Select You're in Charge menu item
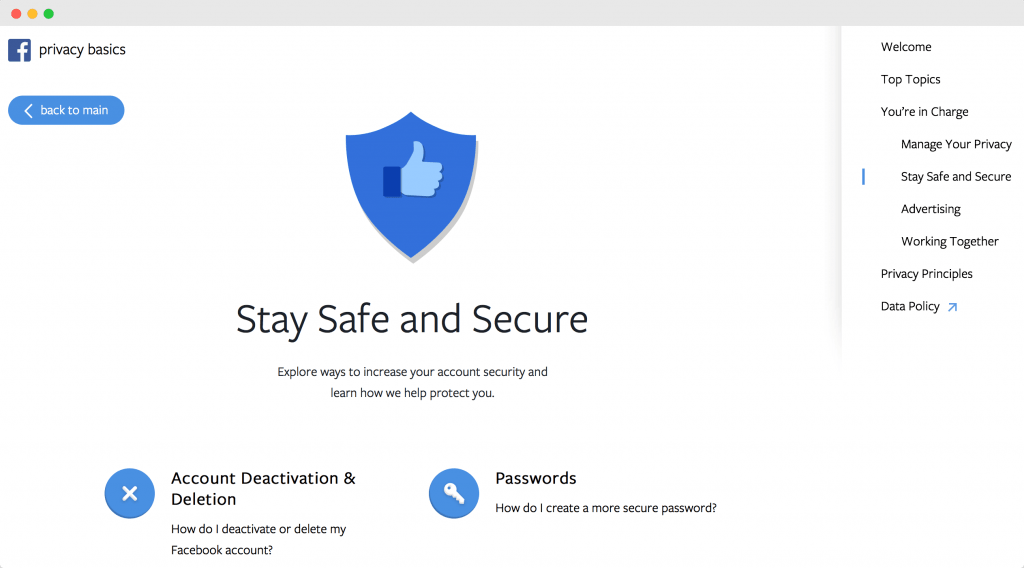The width and height of the screenshot is (1024, 568). (924, 112)
